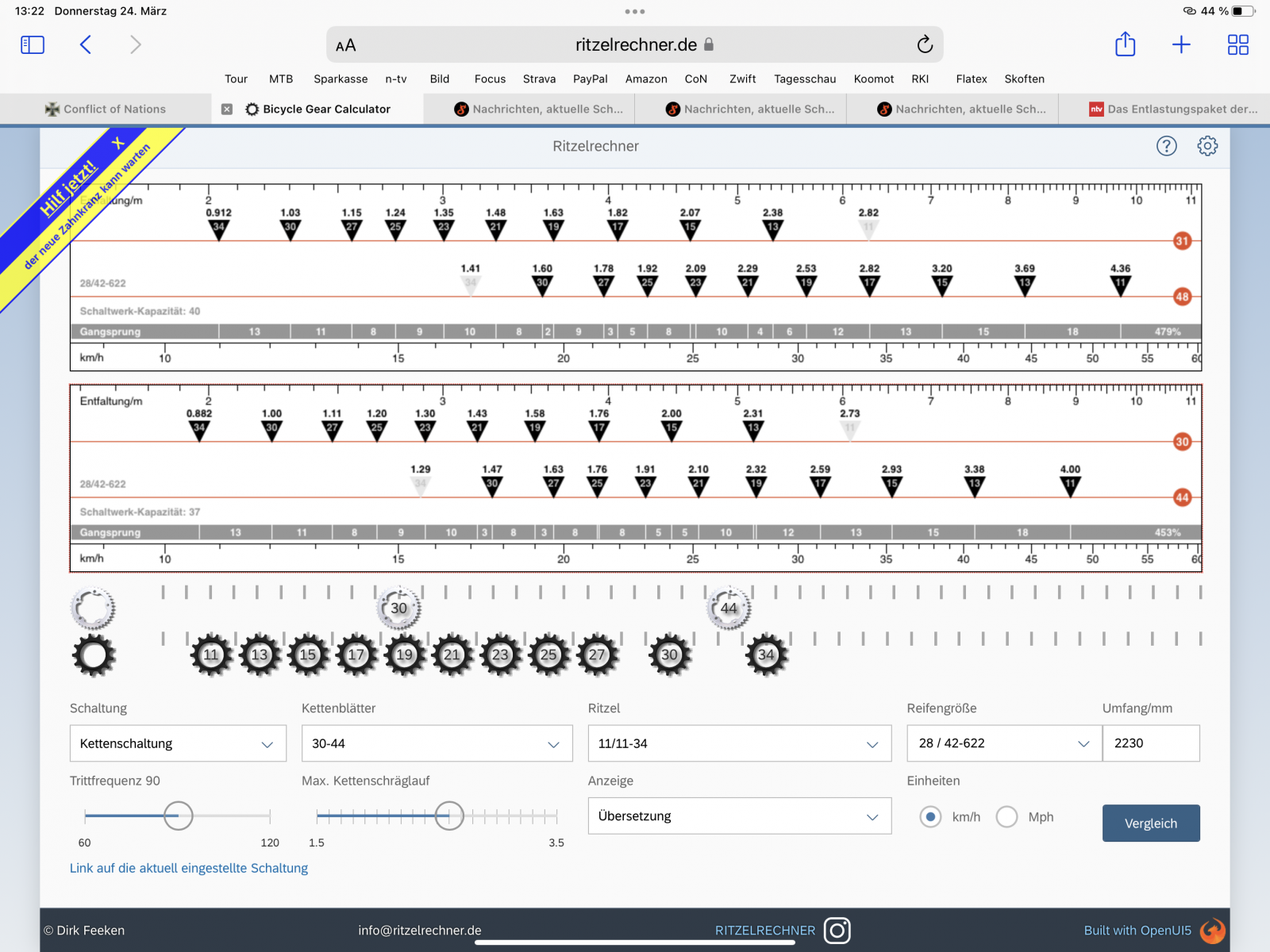The width and height of the screenshot is (1270, 952).
Task: Click the 19-tooth sprocket gear icon
Action: click(405, 654)
